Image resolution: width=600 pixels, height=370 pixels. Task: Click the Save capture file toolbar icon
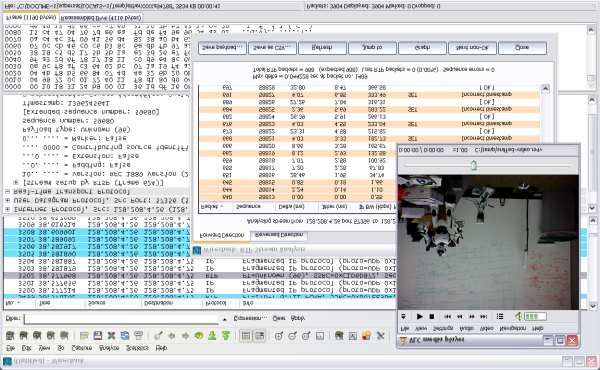point(98,336)
